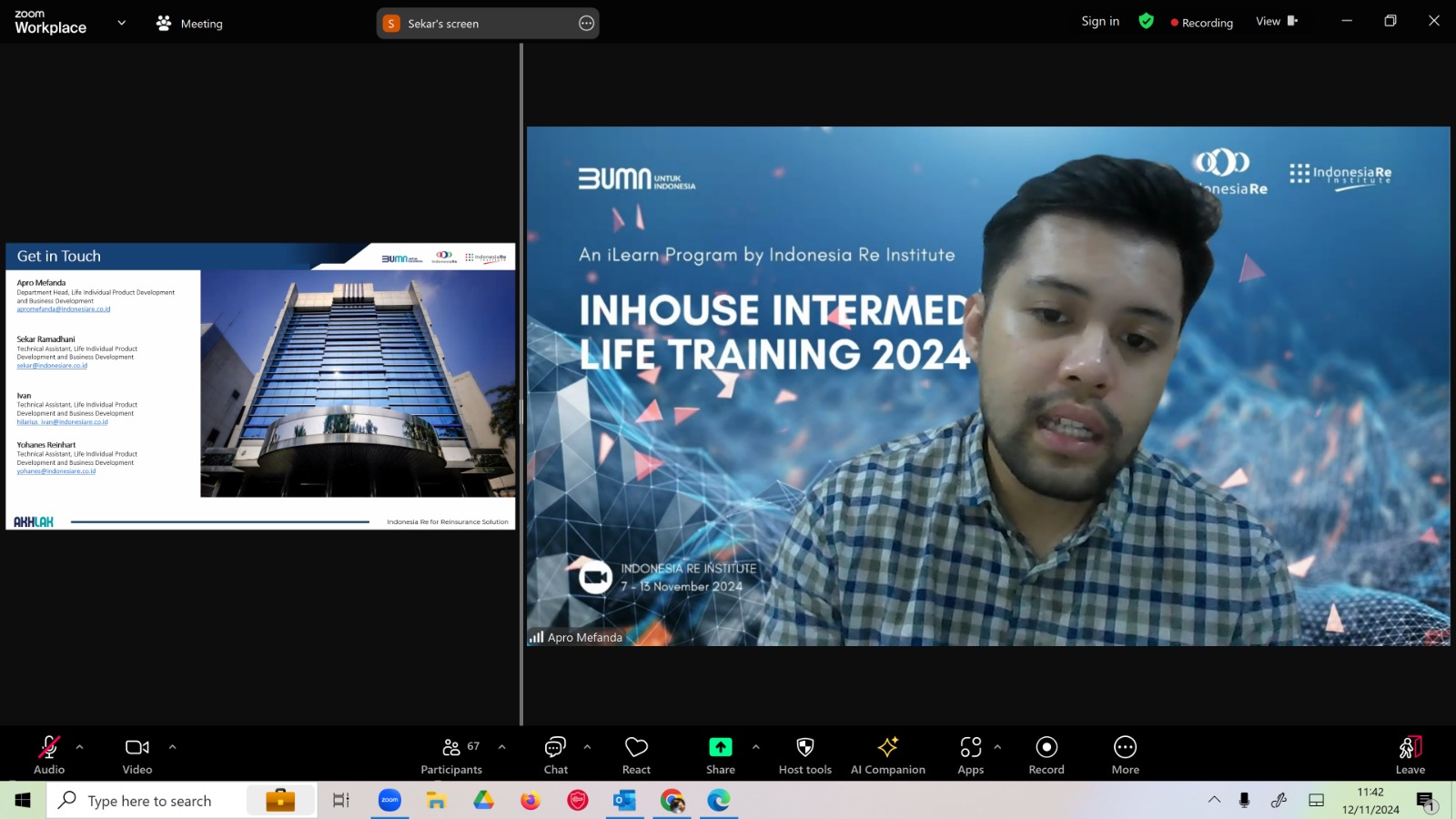Viewport: 1456px width, 819px height.
Task: Open the More options ellipsis
Action: click(1126, 755)
